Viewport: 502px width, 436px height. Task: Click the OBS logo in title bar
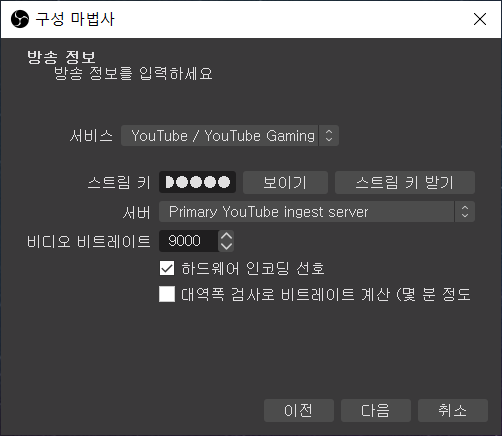pos(20,19)
